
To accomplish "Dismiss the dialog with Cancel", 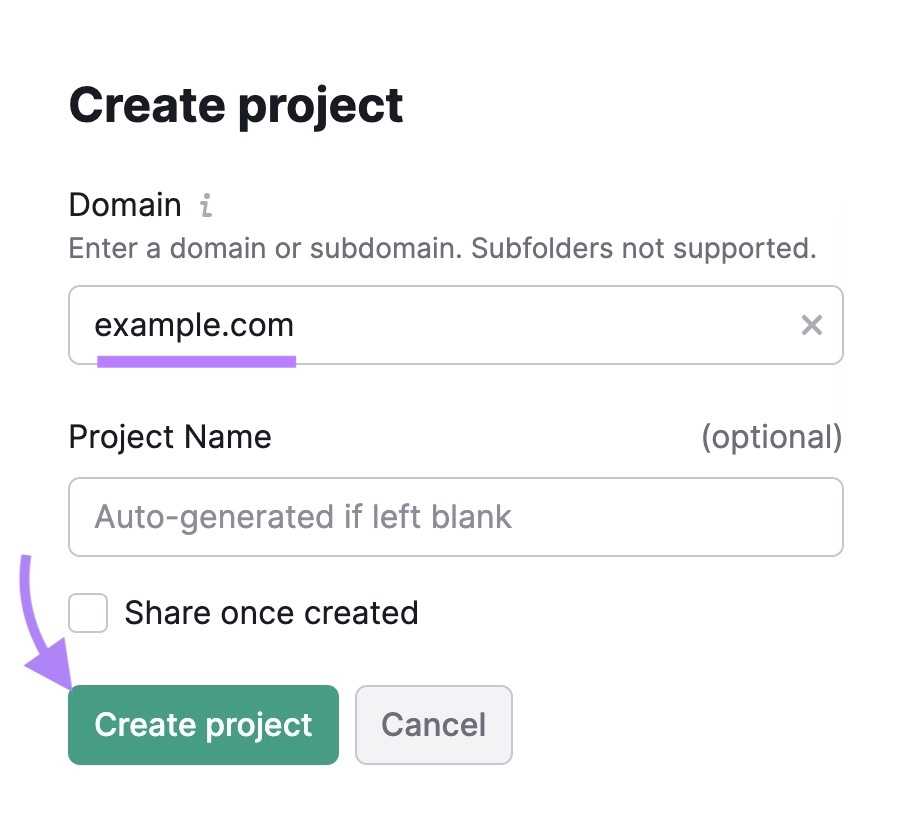I will coord(433,724).
